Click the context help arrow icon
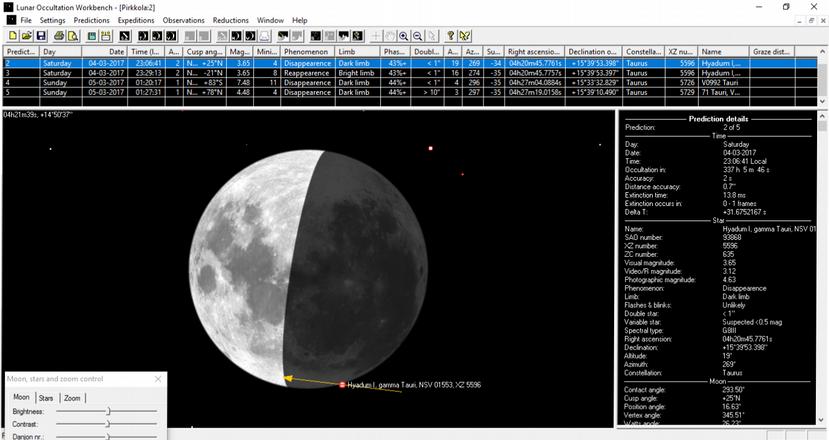Image resolution: width=829 pixels, height=440 pixels. [x=465, y=36]
